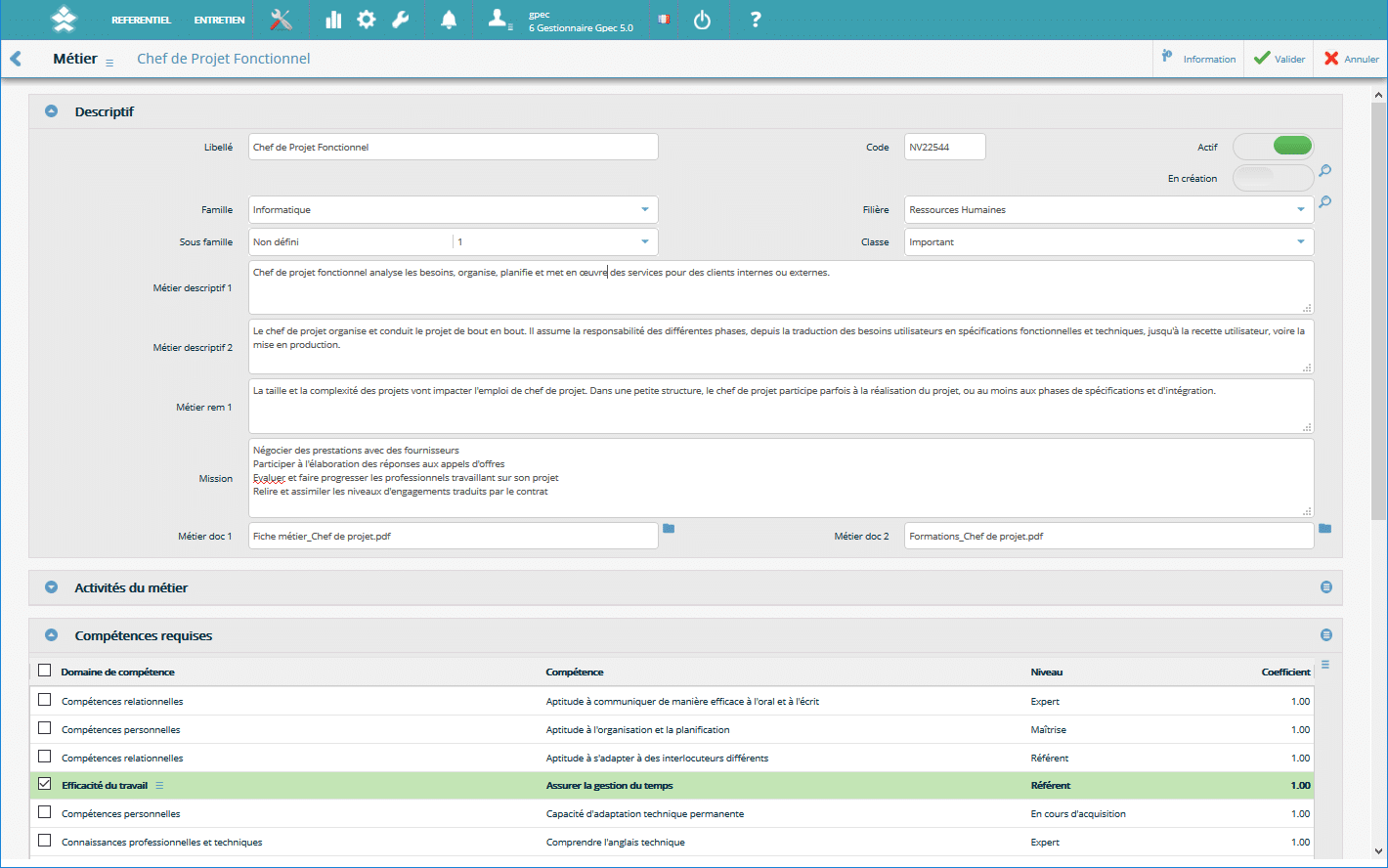Collapse the Compétences requises section
This screenshot has width=1388, height=868.
[52, 635]
